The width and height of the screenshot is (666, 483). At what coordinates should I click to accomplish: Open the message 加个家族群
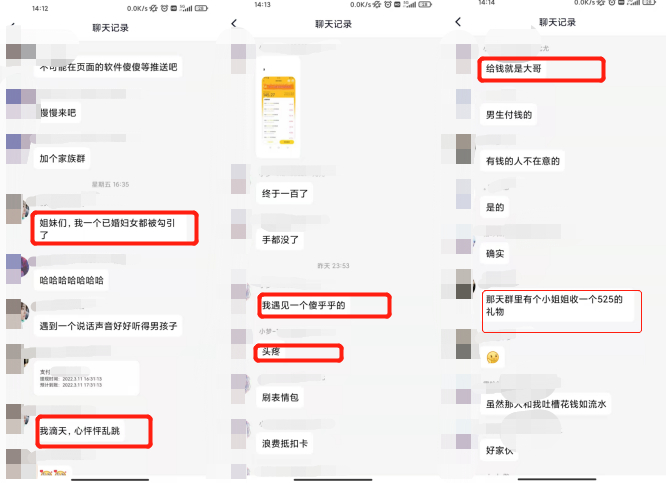tap(62, 158)
